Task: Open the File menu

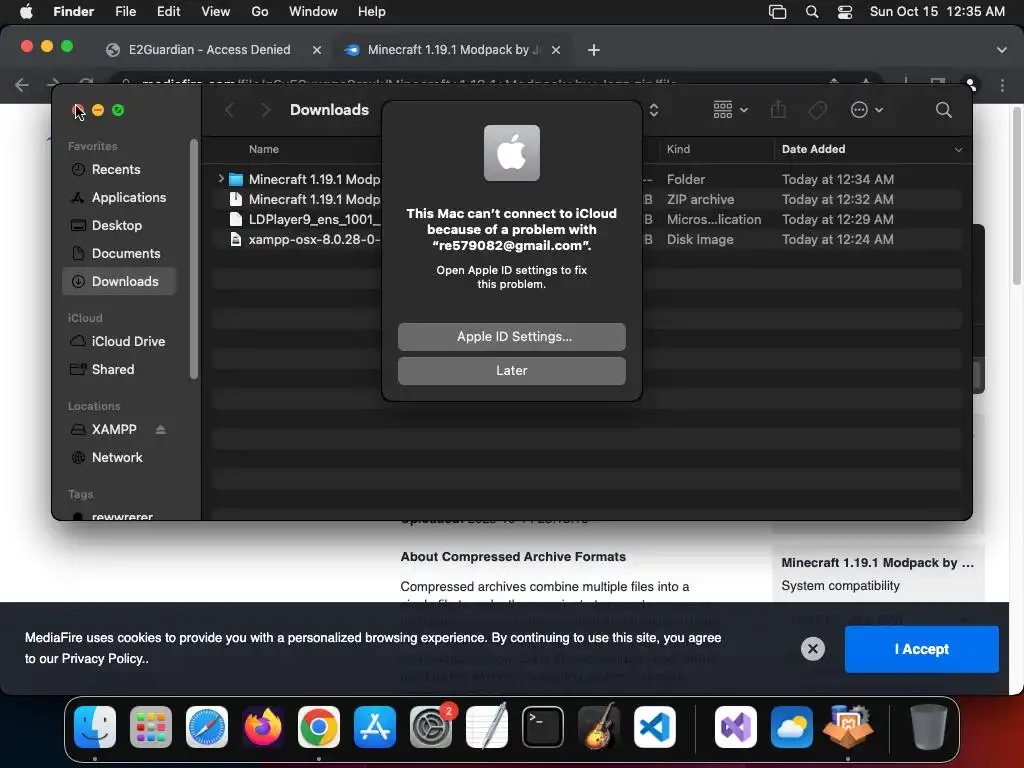Action: (x=125, y=12)
